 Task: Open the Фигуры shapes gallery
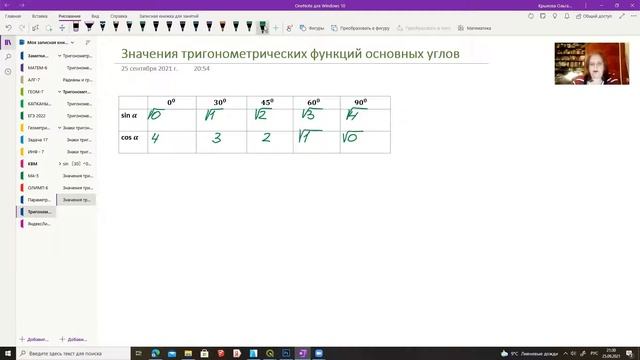coord(312,28)
